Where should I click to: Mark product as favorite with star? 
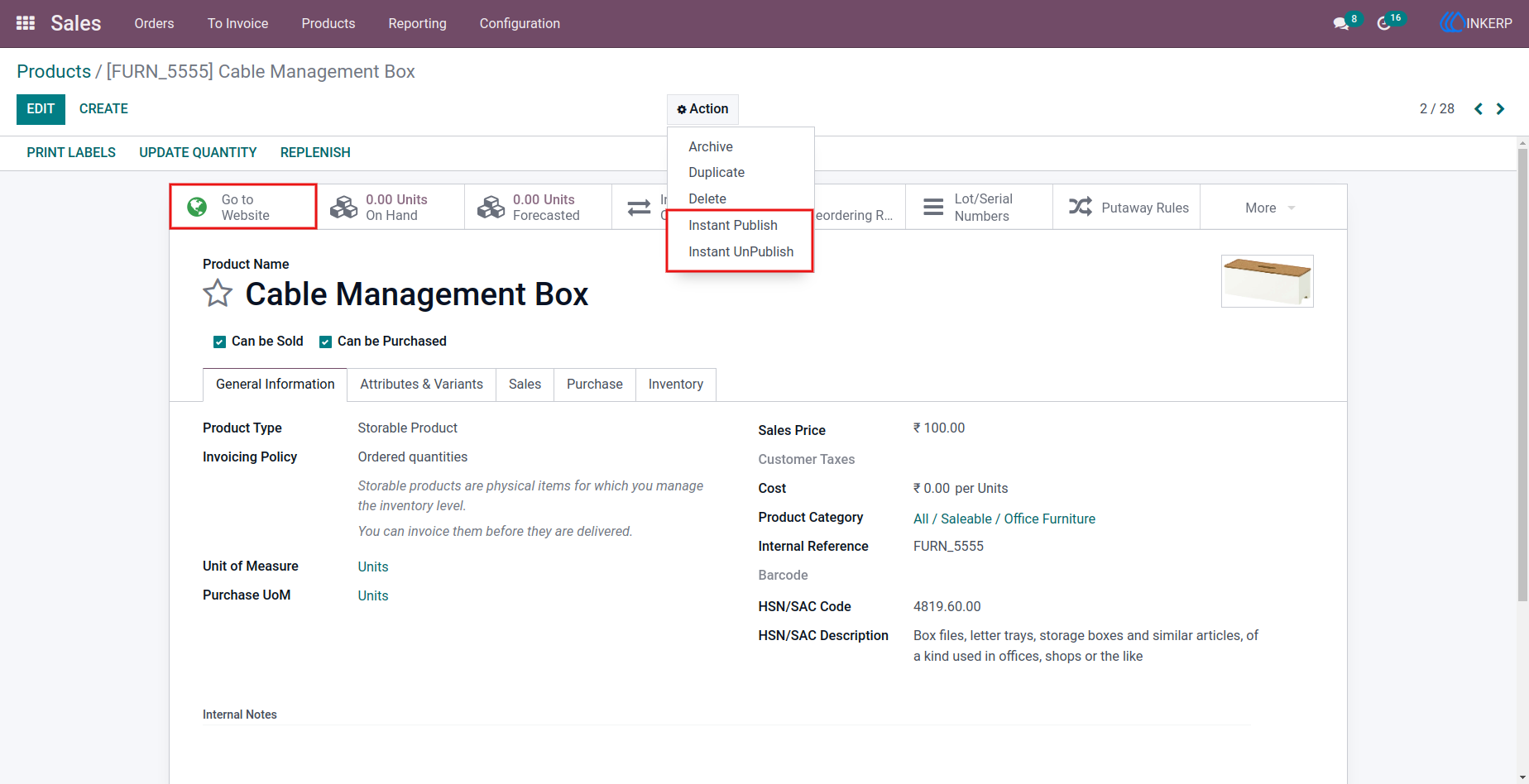point(218,294)
